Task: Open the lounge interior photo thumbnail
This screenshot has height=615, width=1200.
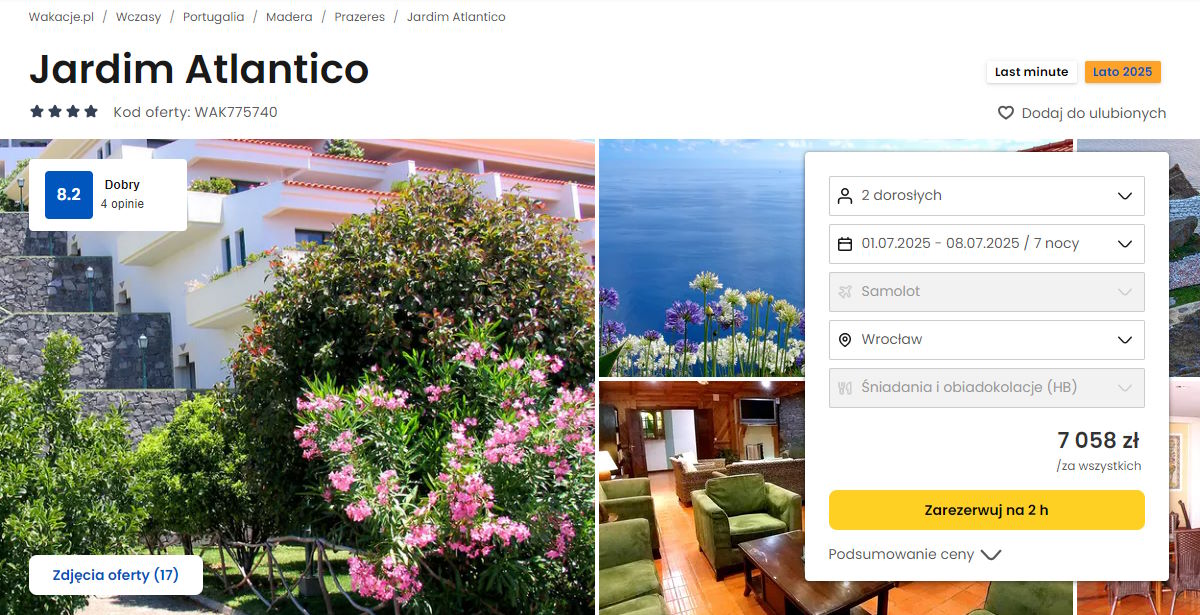Action: click(x=702, y=498)
